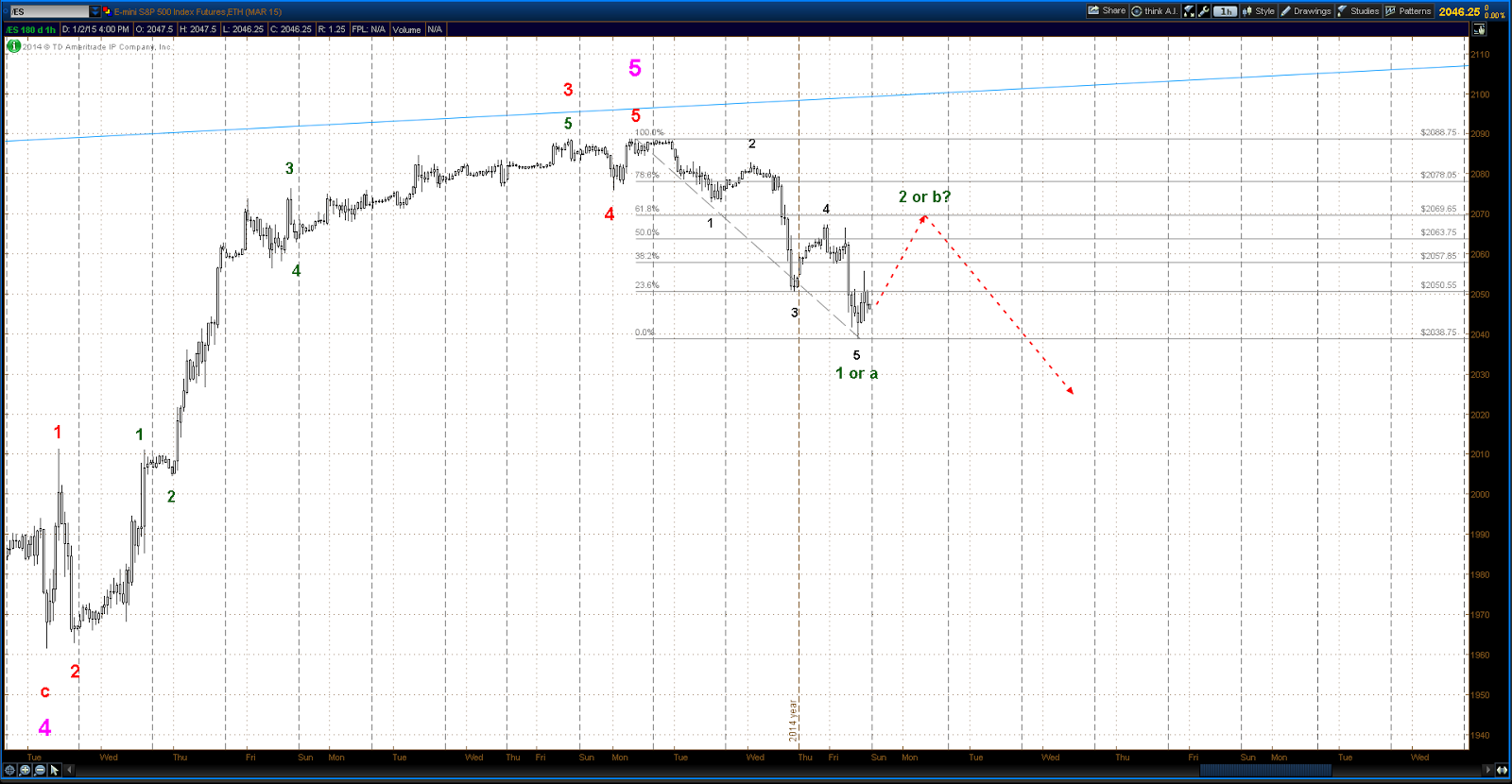Click the 38.2% retracement label
The height and width of the screenshot is (784, 1512).
pyautogui.click(x=647, y=256)
